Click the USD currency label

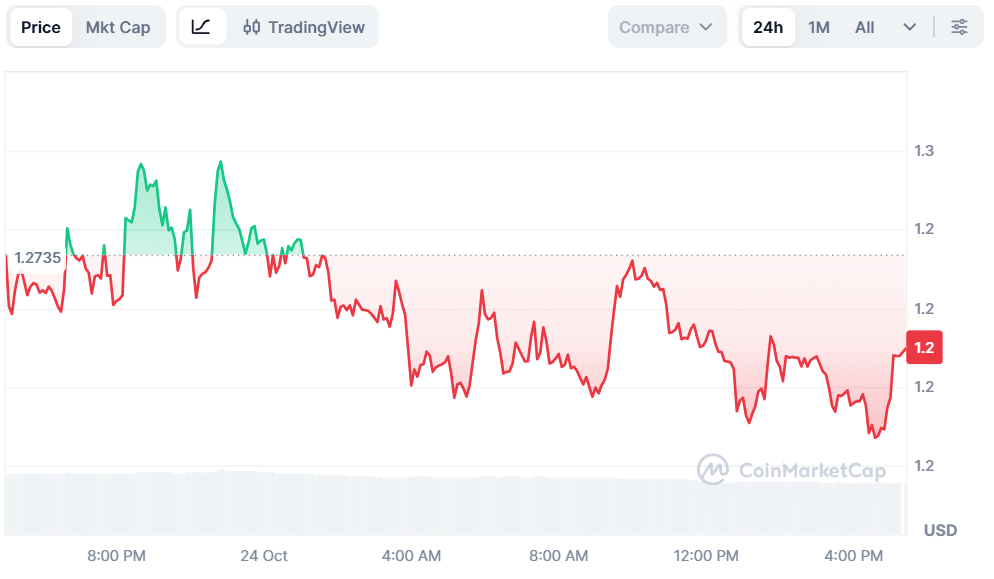point(940,530)
